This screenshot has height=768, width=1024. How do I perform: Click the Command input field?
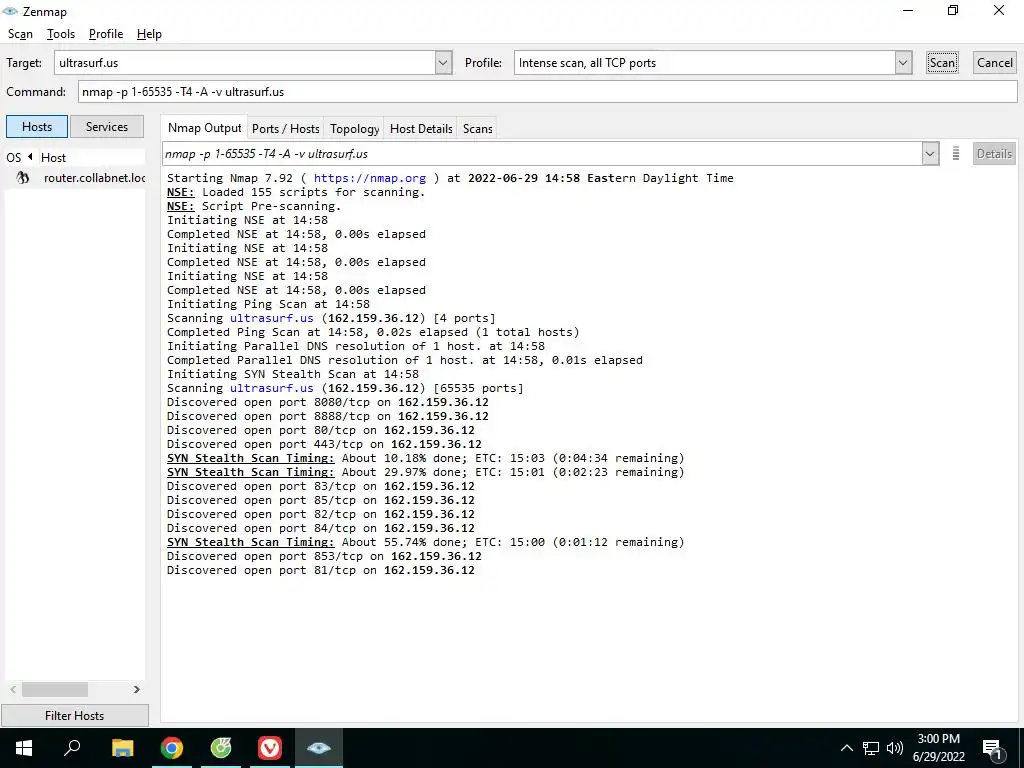(x=547, y=91)
